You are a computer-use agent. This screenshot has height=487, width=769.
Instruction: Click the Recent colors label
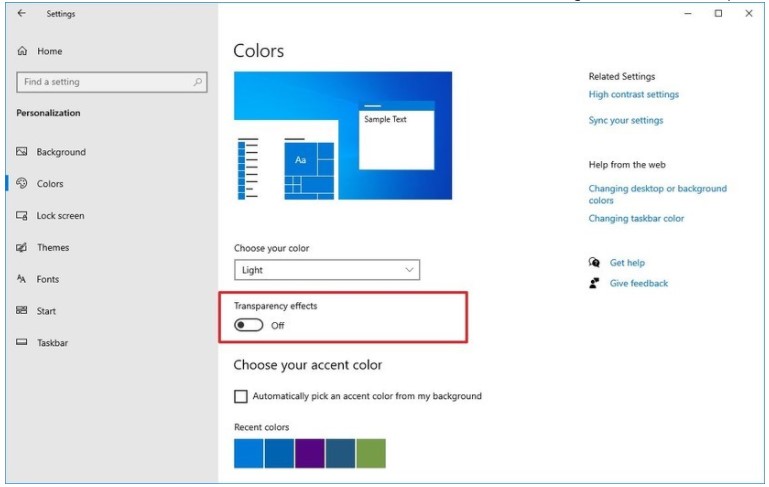click(261, 427)
